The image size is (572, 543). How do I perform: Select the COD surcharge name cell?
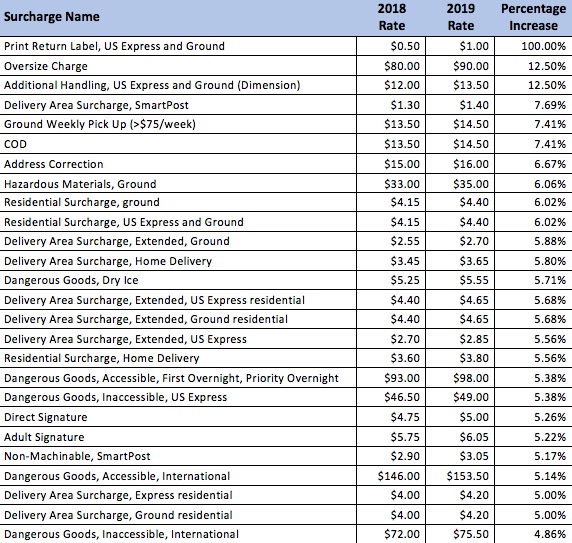click(178, 144)
